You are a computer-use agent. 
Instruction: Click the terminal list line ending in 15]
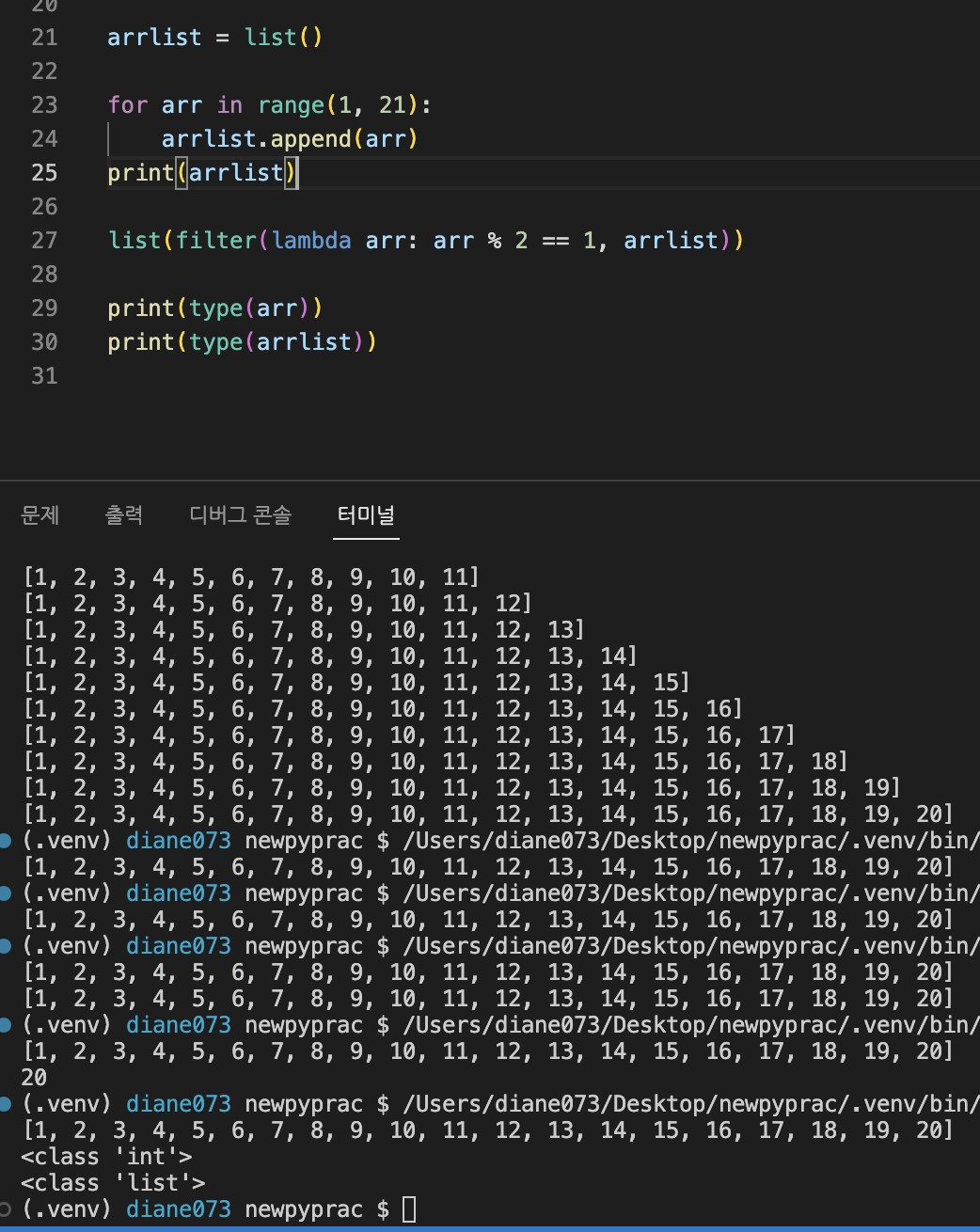point(356,683)
